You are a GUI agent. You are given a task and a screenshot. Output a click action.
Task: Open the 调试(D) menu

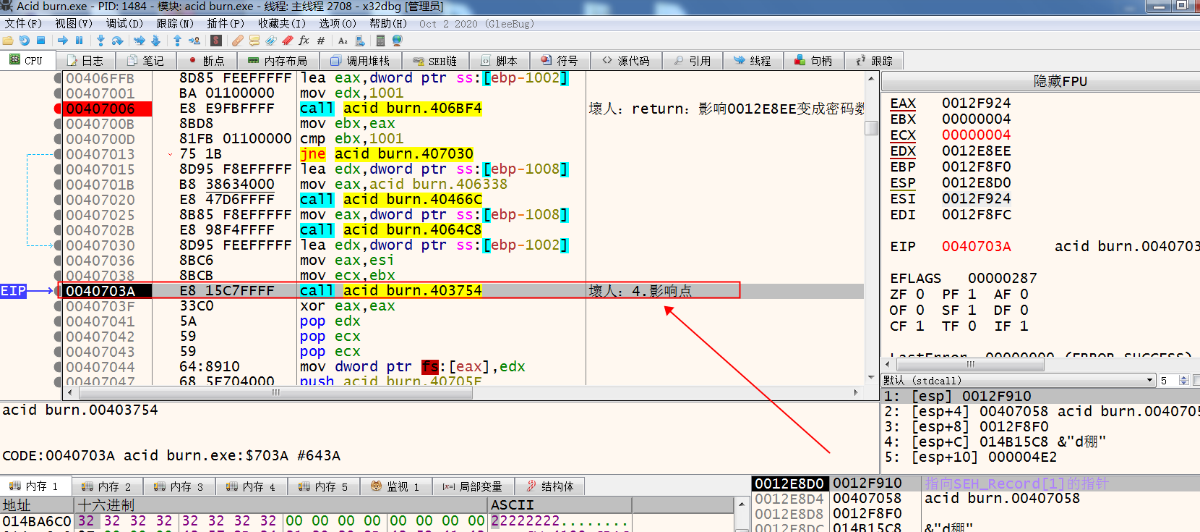click(125, 22)
